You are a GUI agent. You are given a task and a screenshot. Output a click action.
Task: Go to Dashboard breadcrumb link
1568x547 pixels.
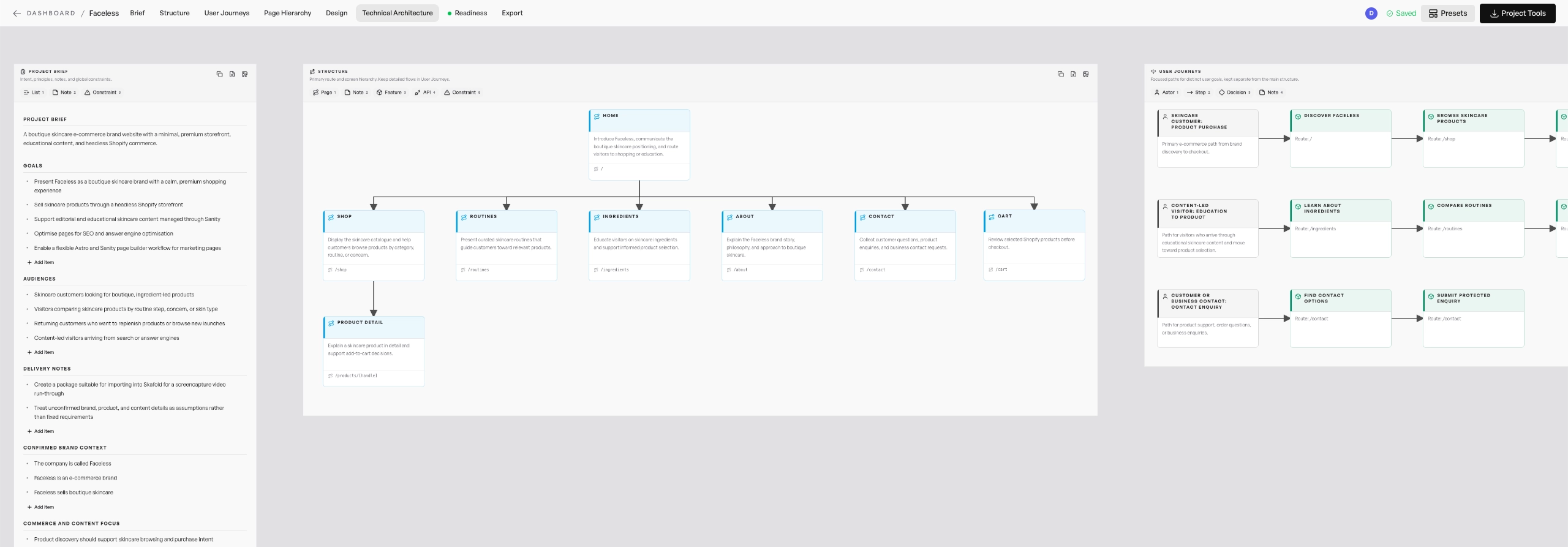point(51,13)
